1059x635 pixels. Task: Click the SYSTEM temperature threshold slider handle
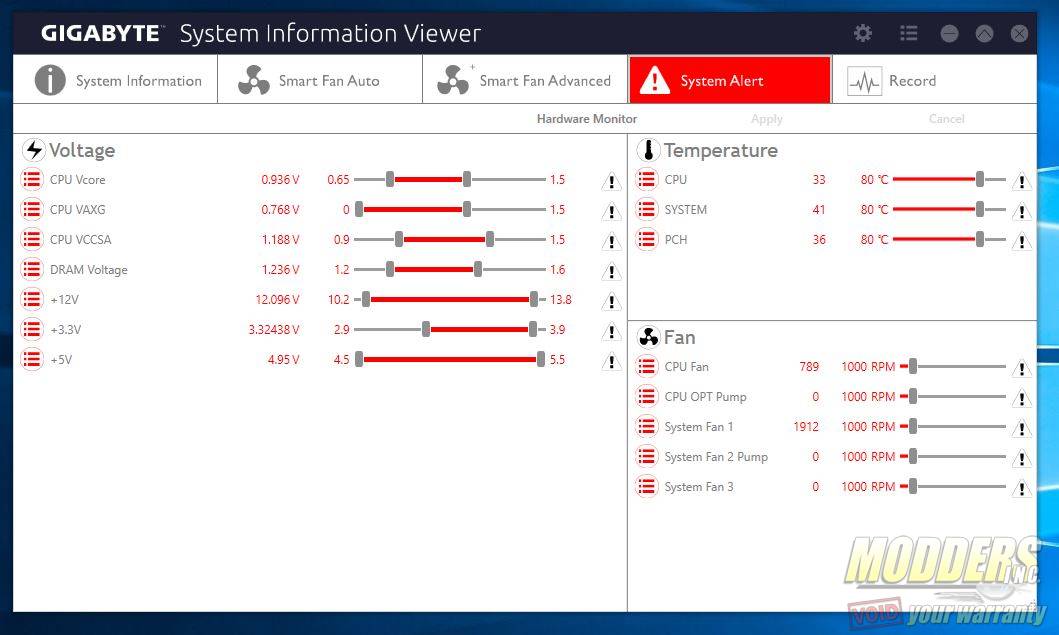click(x=980, y=209)
